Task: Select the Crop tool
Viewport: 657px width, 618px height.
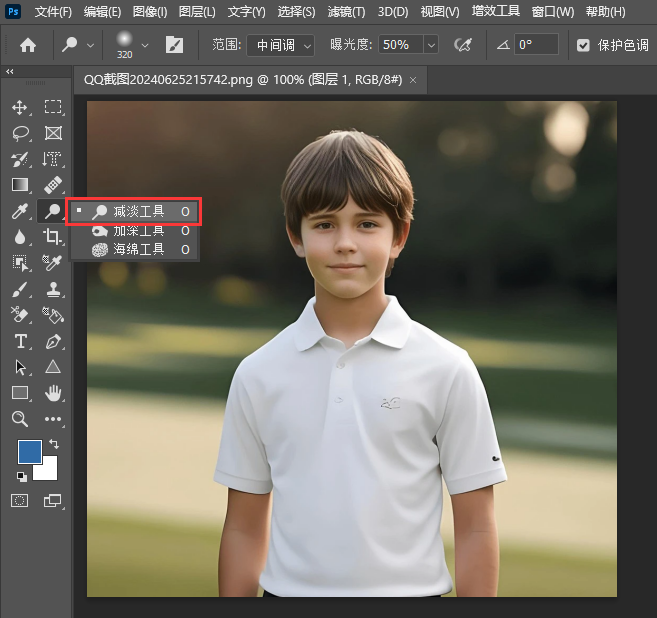Action: coord(52,237)
